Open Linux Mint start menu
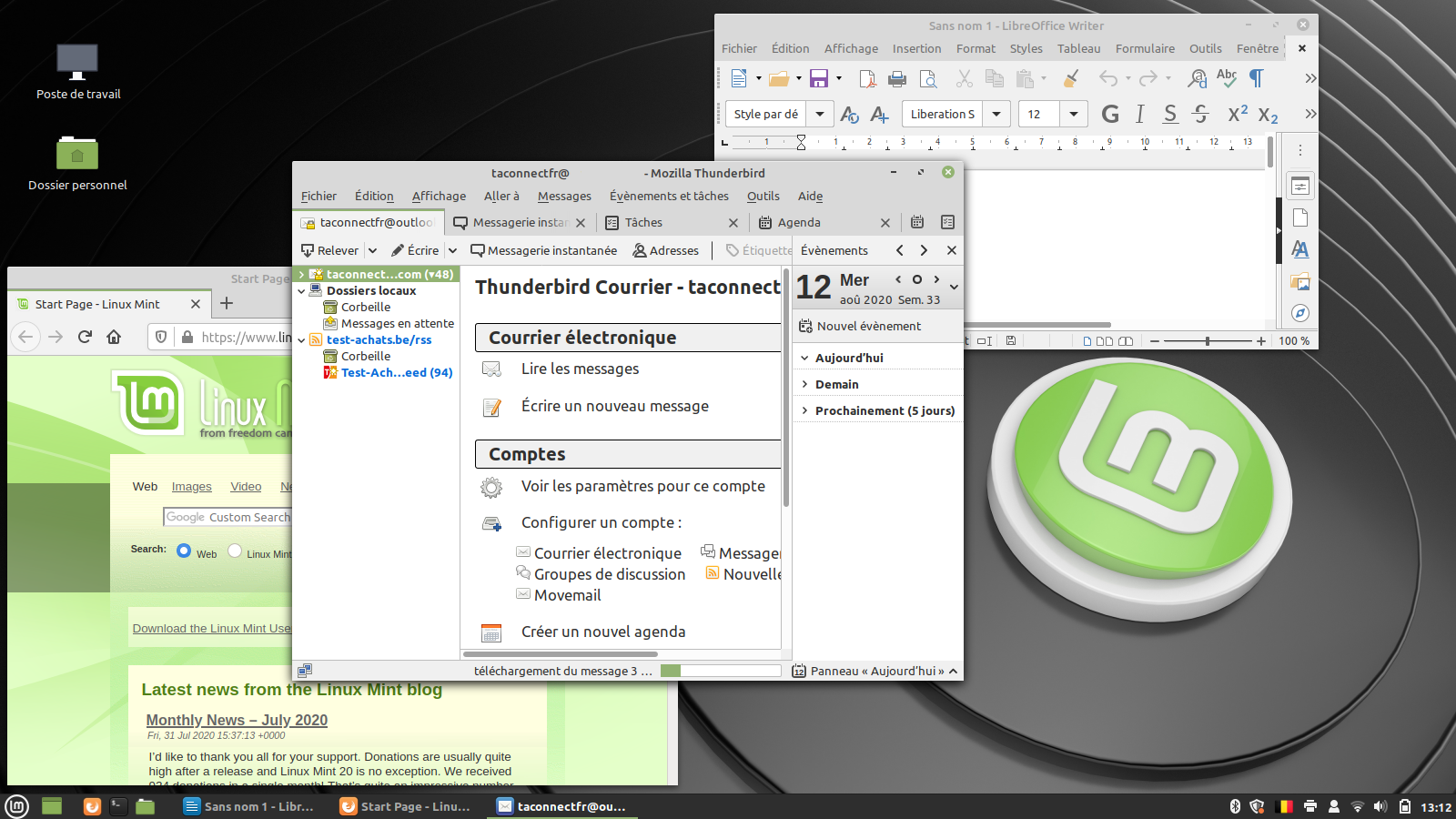Viewport: 1456px width, 819px height. pos(16,806)
